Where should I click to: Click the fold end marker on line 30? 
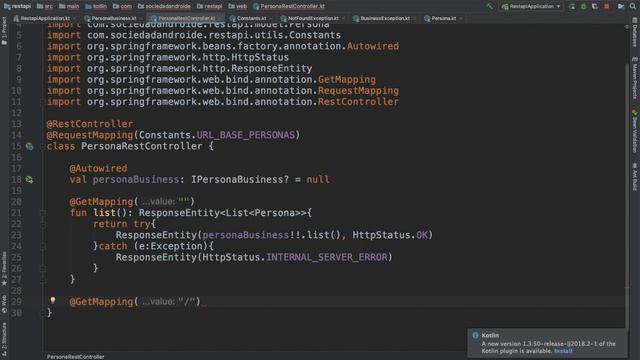pos(42,313)
